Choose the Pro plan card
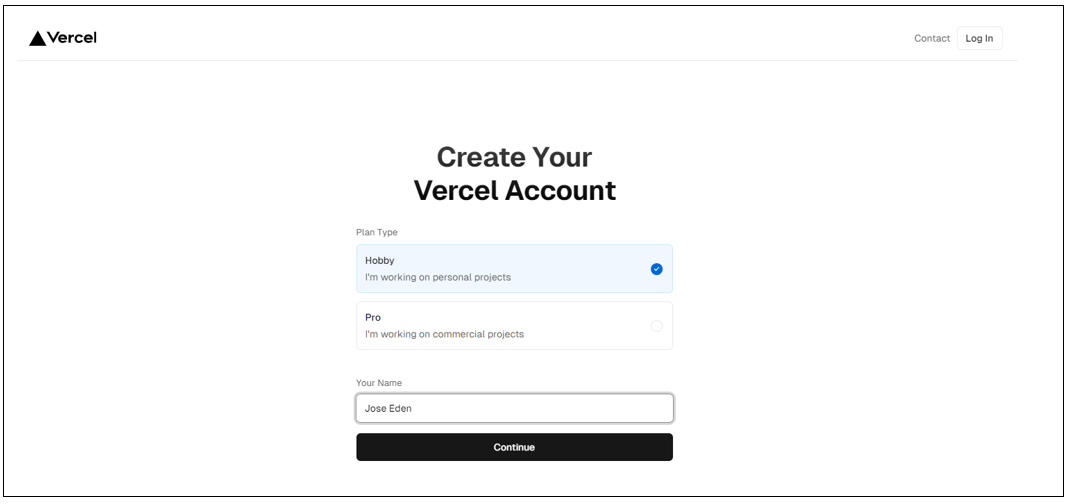 click(514, 326)
